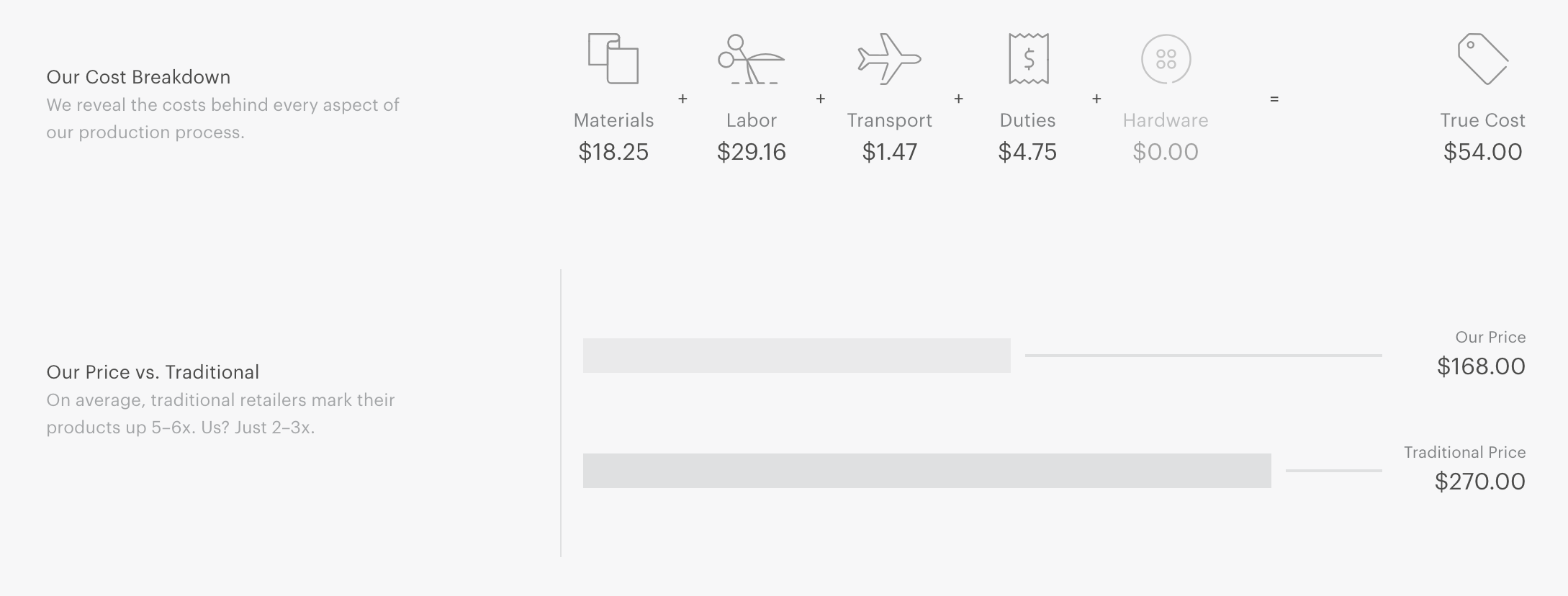
Task: Select the Labor scissors icon
Action: pyautogui.click(x=751, y=58)
